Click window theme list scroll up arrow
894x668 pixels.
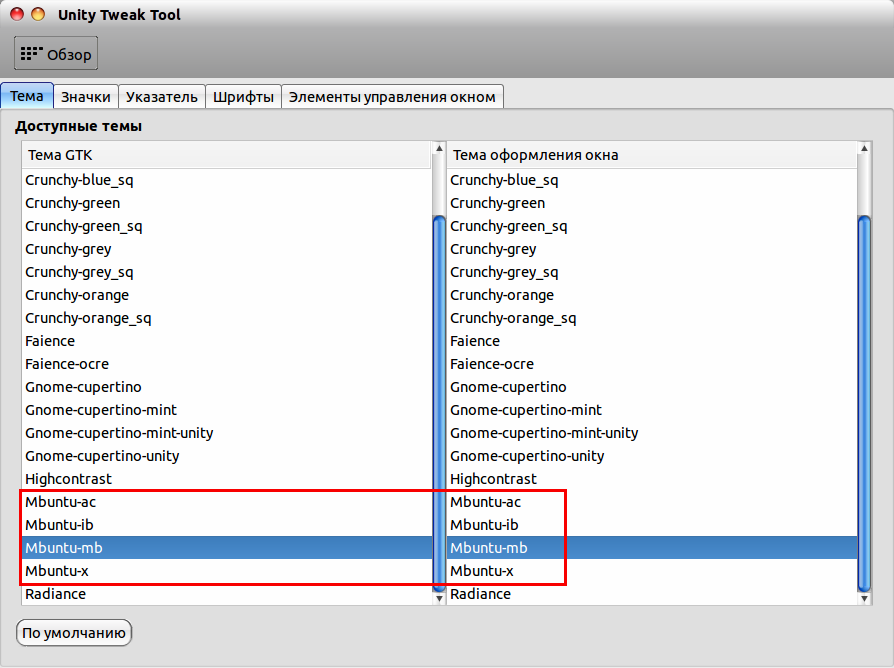pyautogui.click(x=864, y=148)
